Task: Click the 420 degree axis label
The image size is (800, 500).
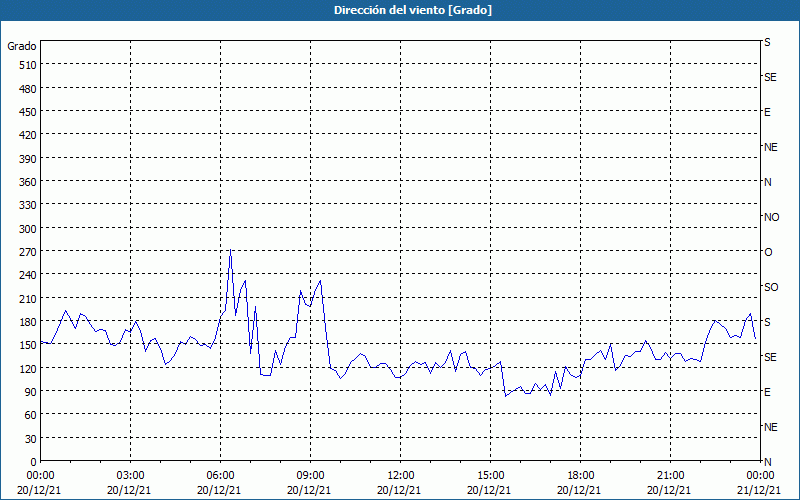Action: (x=28, y=135)
